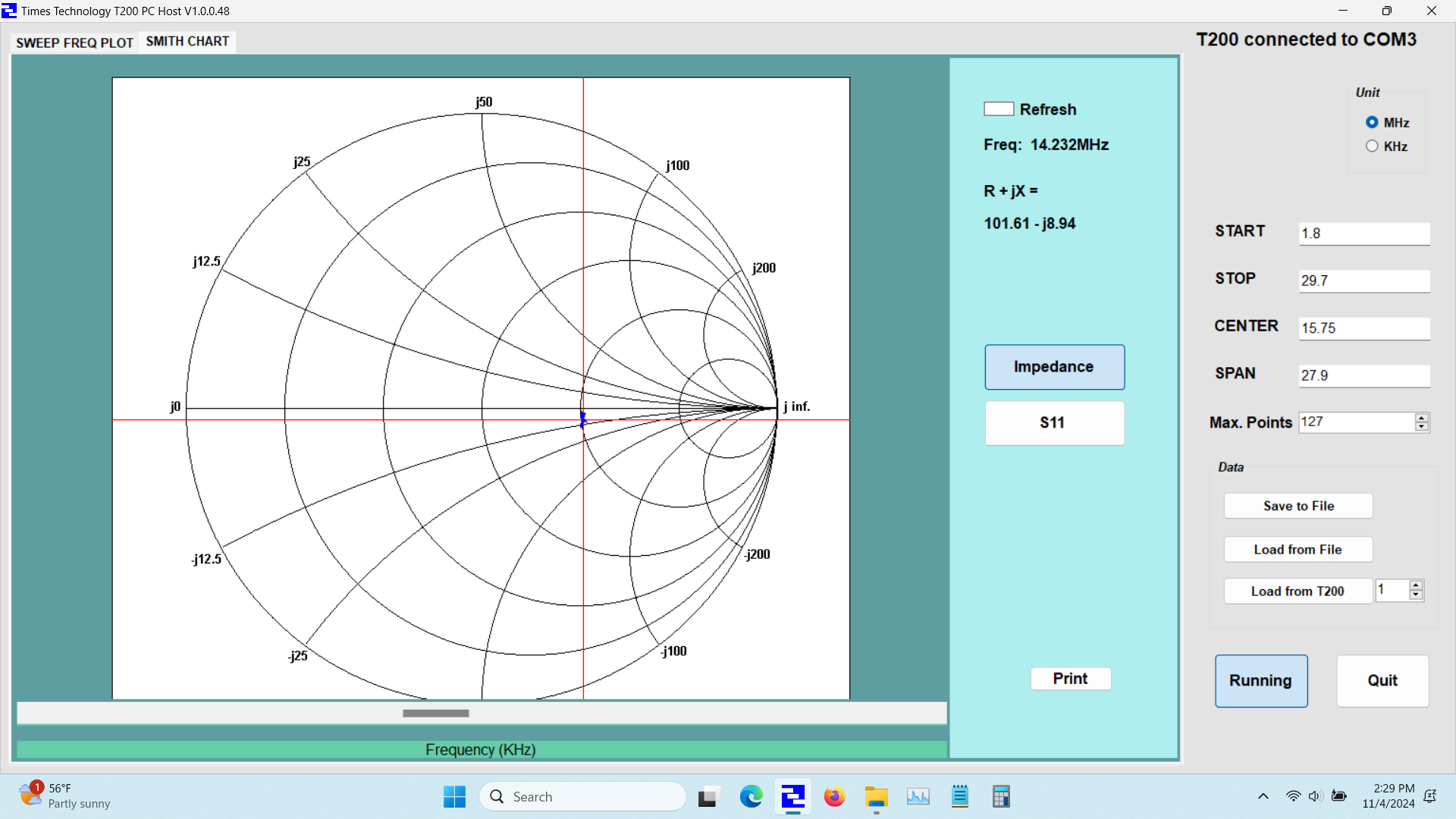
Task: Click the Running button
Action: coord(1261,681)
